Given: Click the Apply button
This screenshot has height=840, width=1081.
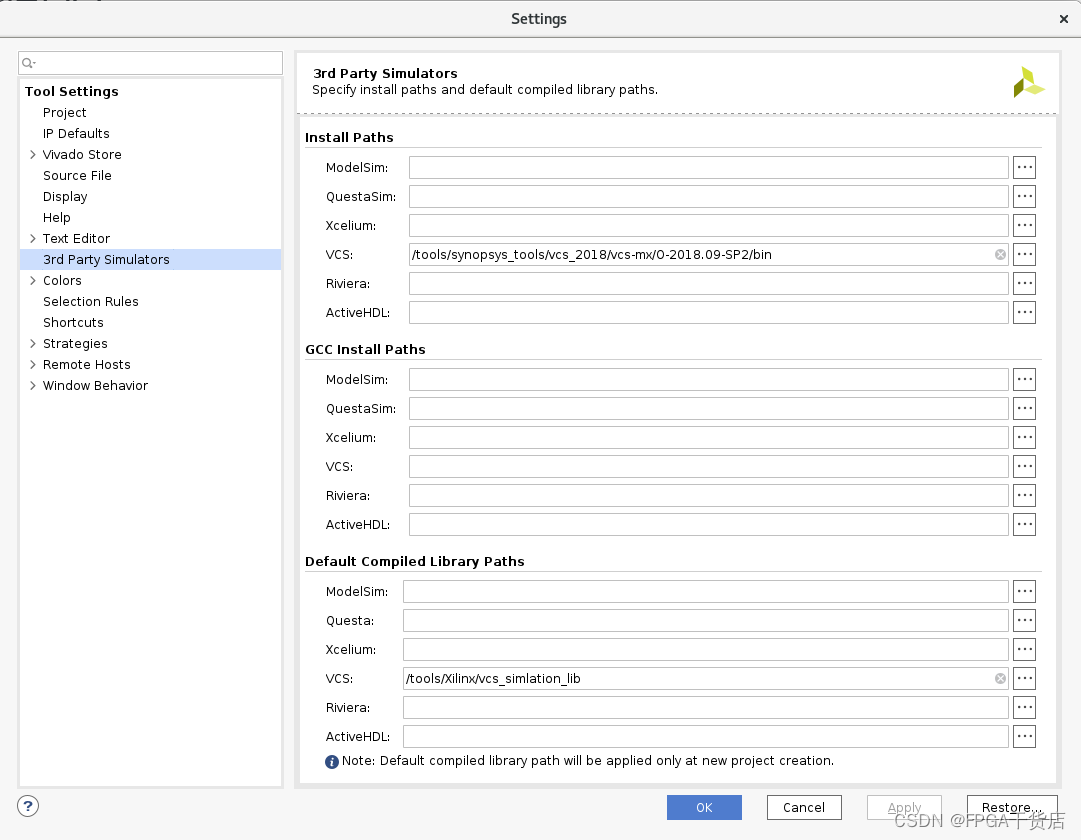Looking at the screenshot, I should (904, 808).
